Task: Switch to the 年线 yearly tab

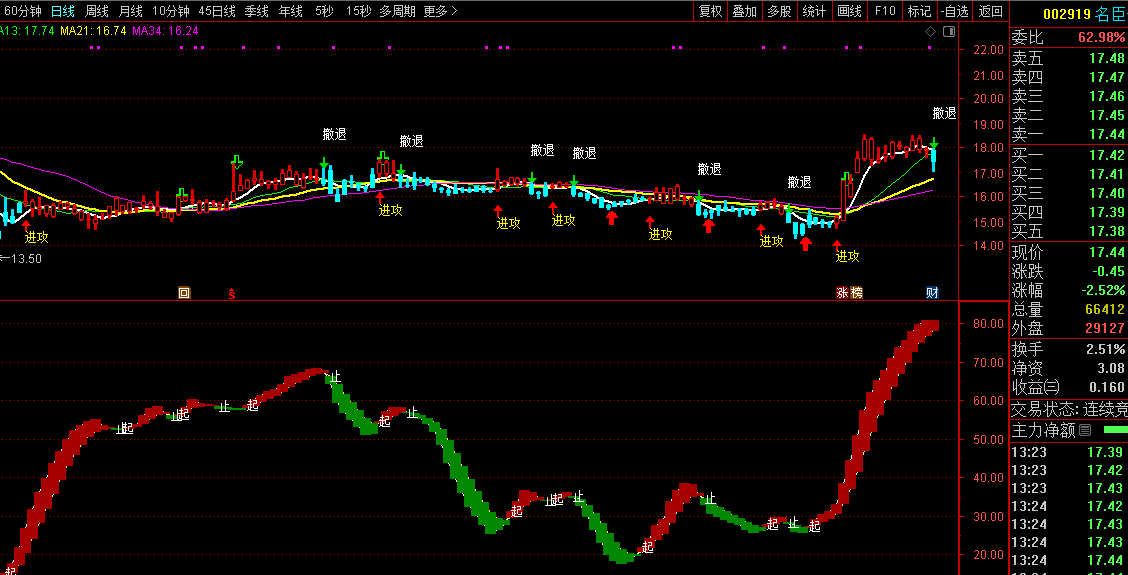Action: click(x=290, y=11)
